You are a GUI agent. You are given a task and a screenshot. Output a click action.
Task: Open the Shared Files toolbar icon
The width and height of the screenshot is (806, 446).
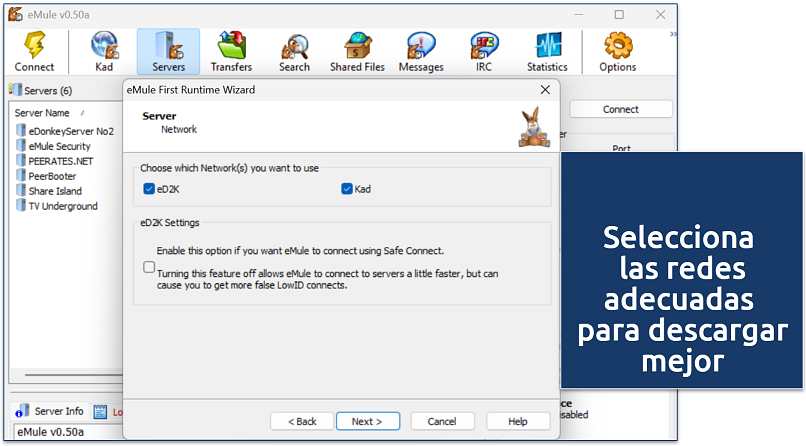click(x=358, y=45)
